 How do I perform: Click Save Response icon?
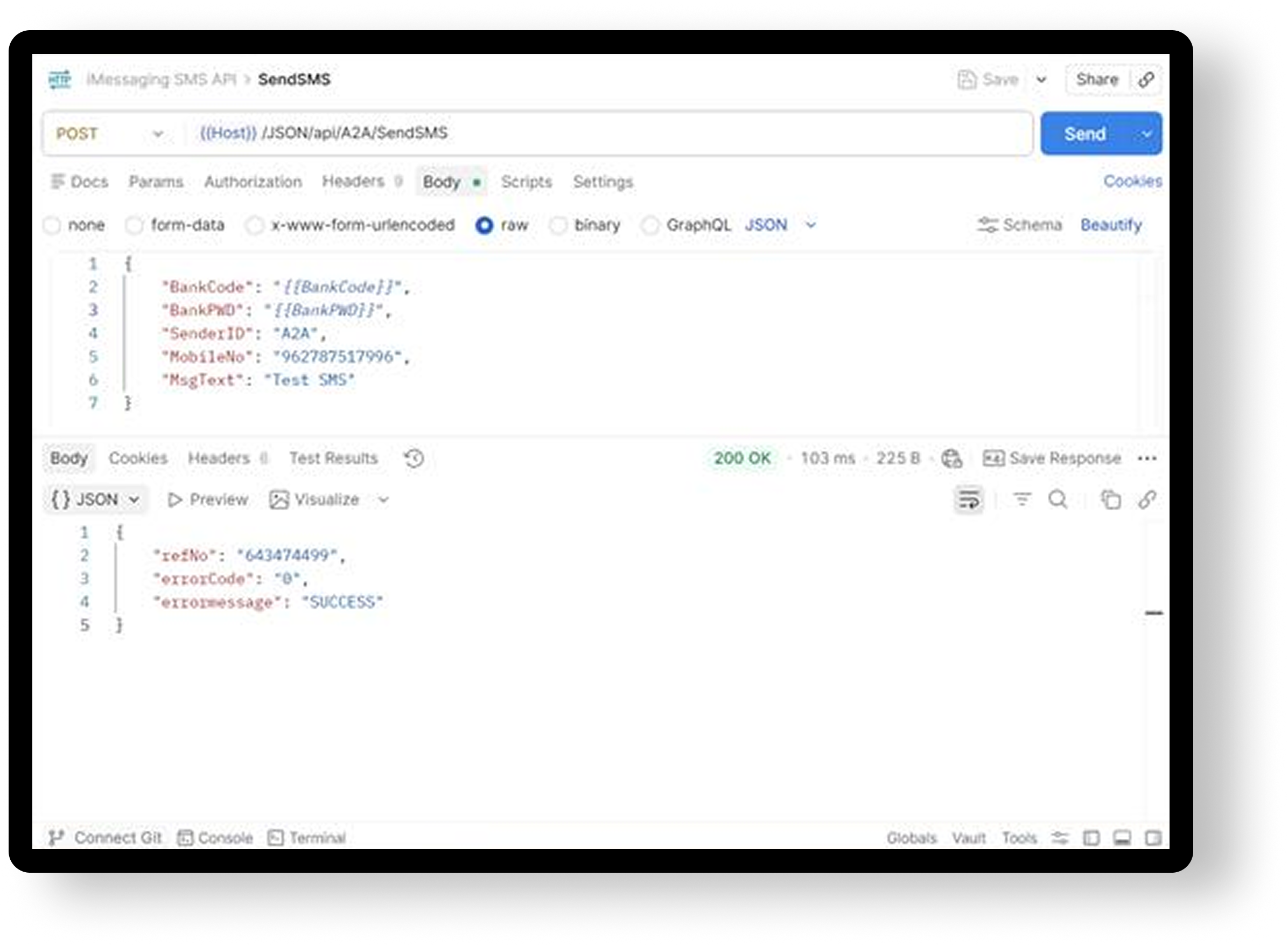(x=993, y=458)
